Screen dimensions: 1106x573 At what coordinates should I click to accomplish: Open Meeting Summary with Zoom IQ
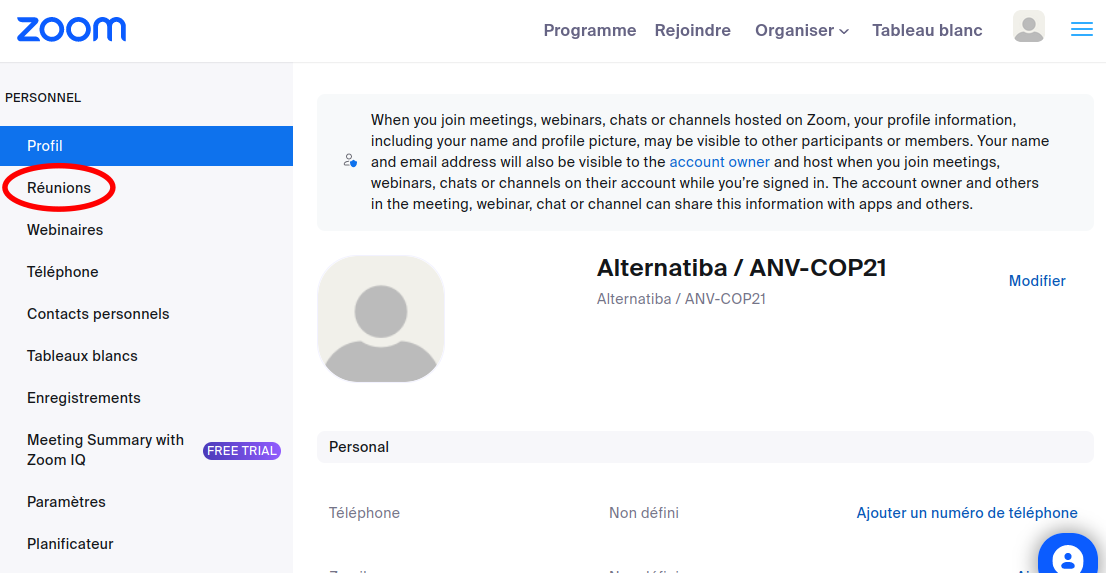click(x=105, y=450)
